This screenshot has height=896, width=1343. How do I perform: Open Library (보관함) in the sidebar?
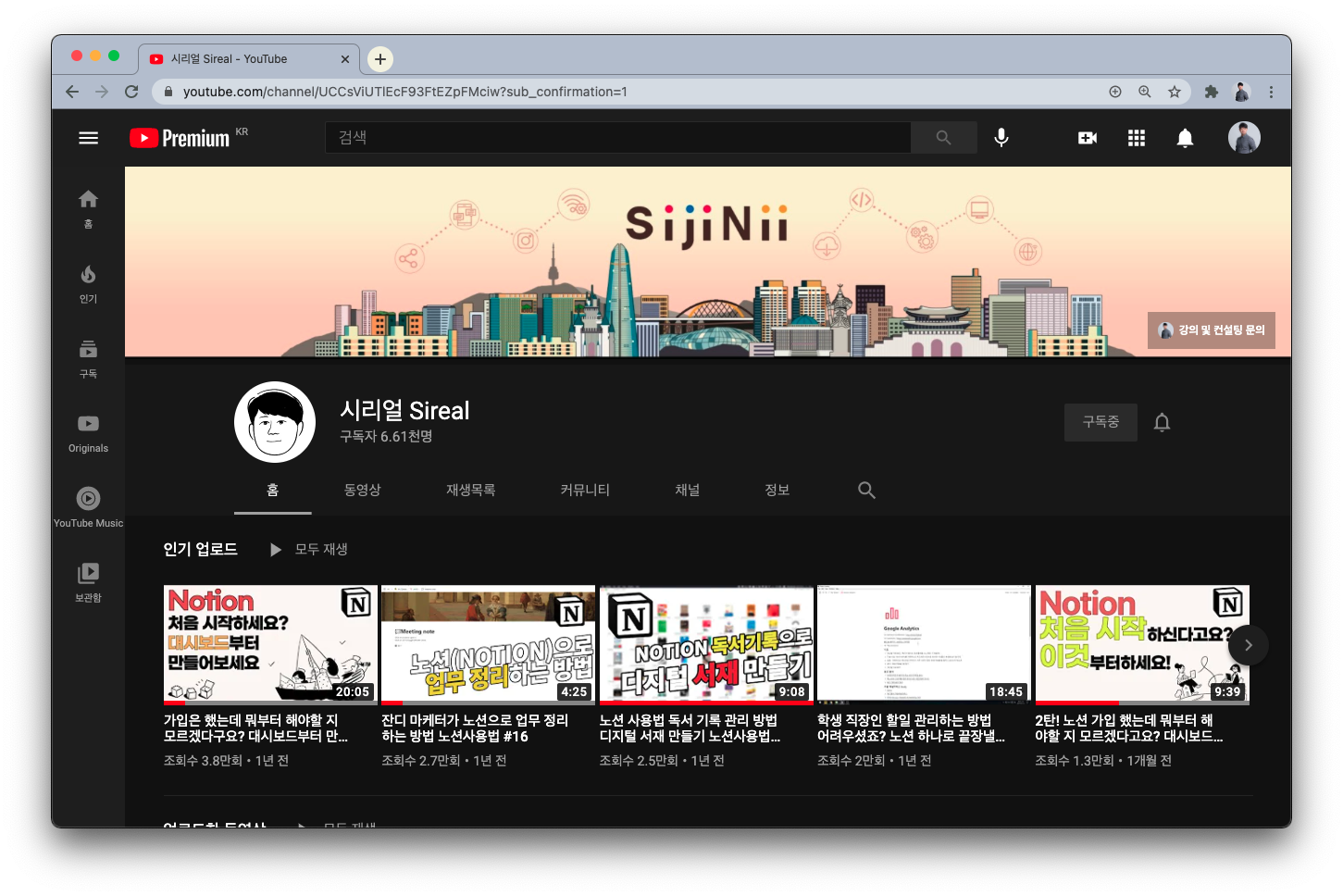[x=88, y=582]
